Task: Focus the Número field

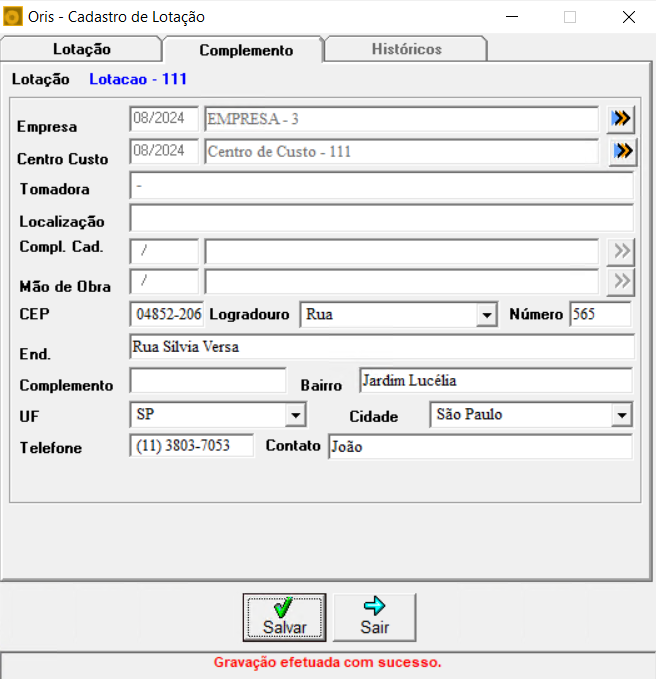Action: (x=600, y=314)
